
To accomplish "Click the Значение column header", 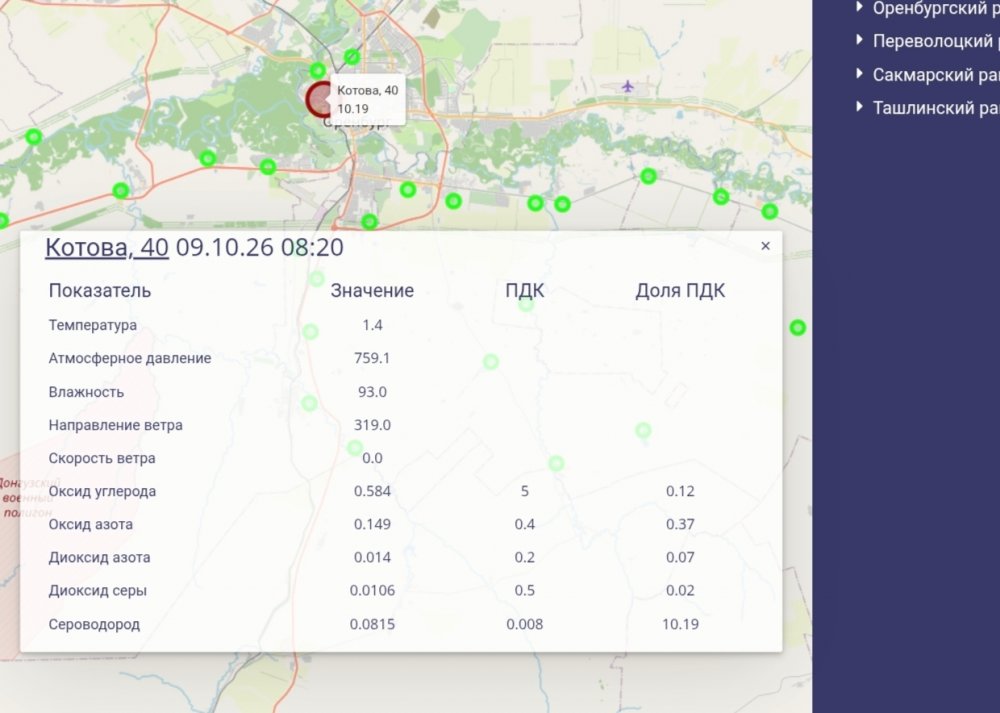I will click(x=372, y=291).
